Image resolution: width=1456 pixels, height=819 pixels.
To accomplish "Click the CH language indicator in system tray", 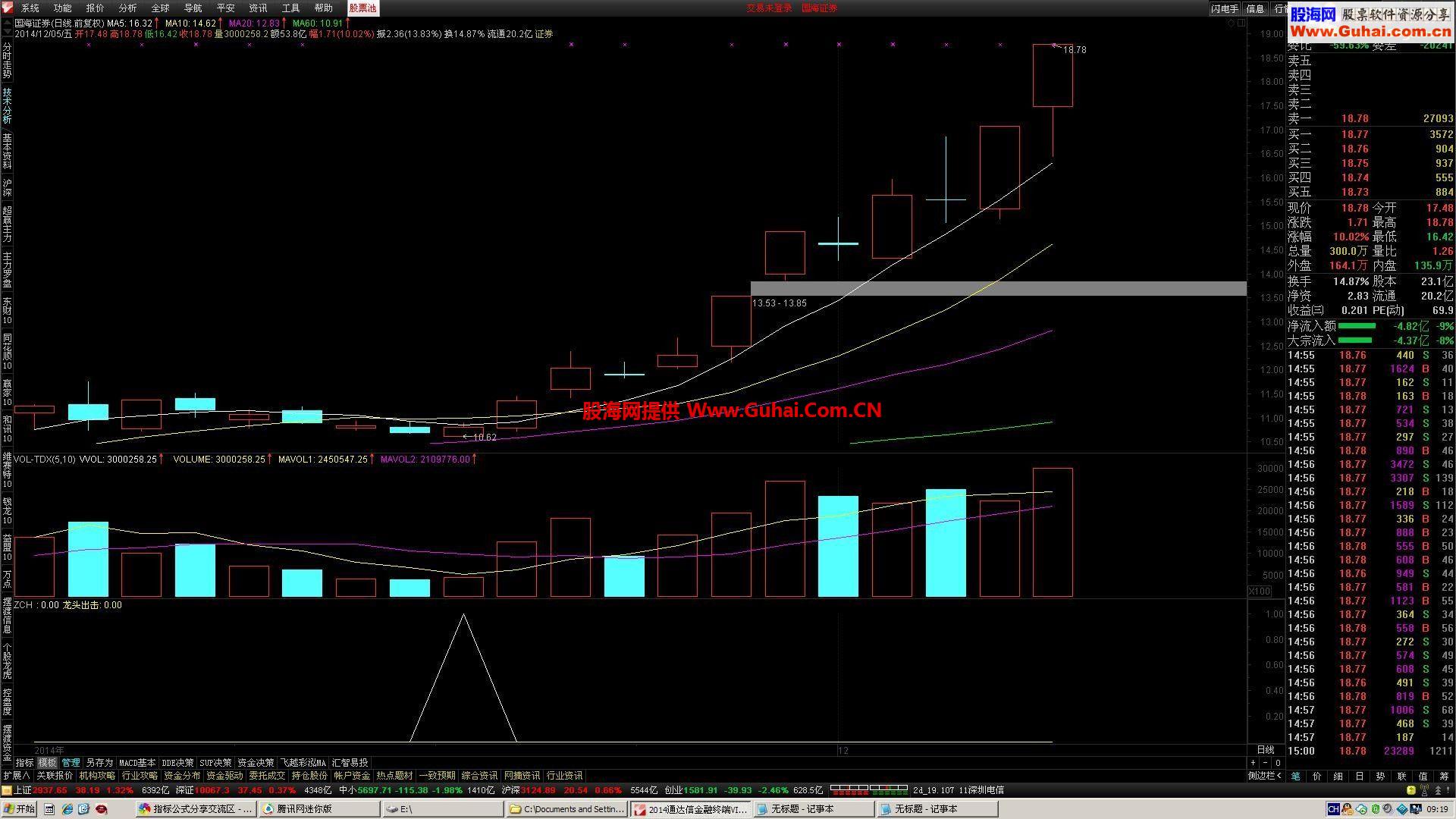I will coord(1334,809).
